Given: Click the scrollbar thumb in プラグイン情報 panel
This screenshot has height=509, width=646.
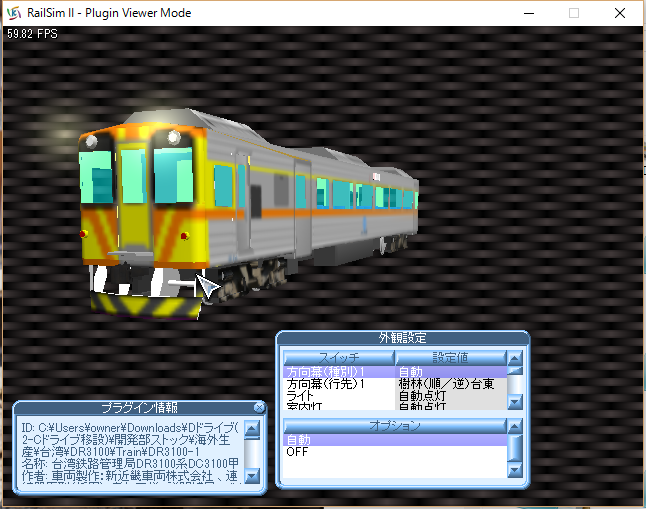Looking at the screenshot, I should point(252,439).
